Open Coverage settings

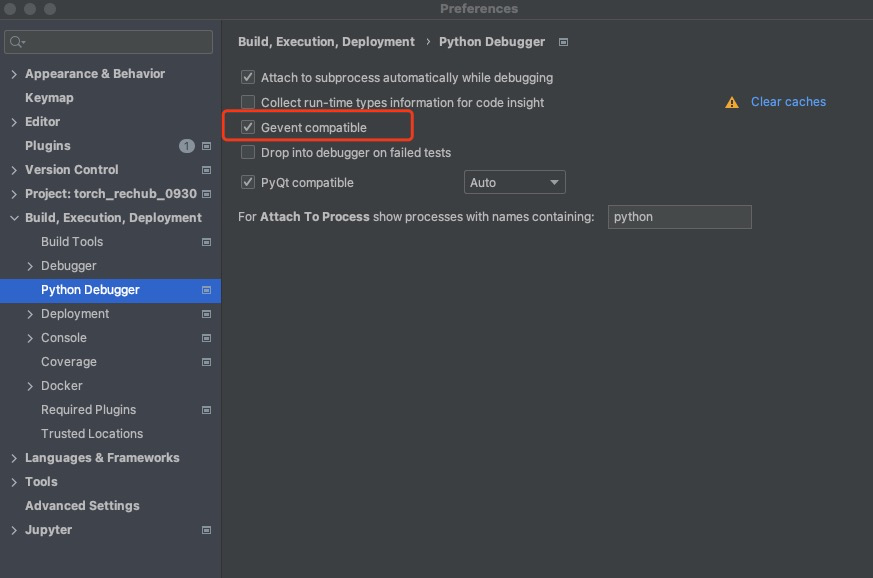click(x=68, y=362)
